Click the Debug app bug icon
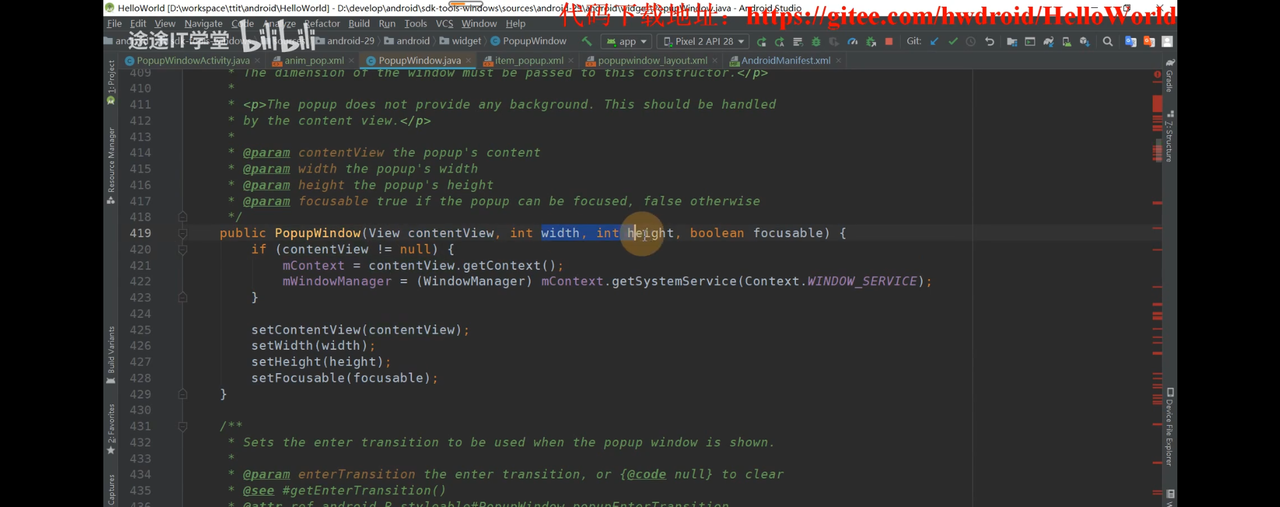The width and height of the screenshot is (1280, 507). pyautogui.click(x=816, y=42)
